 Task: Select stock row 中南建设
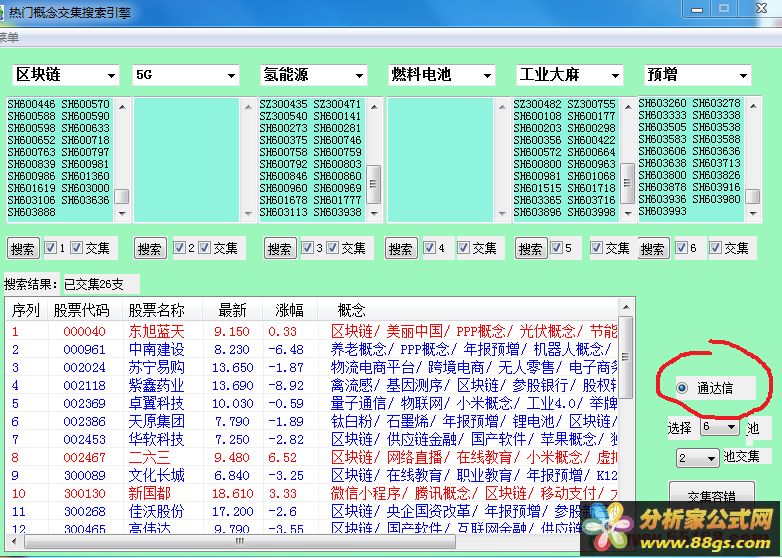tap(312, 349)
